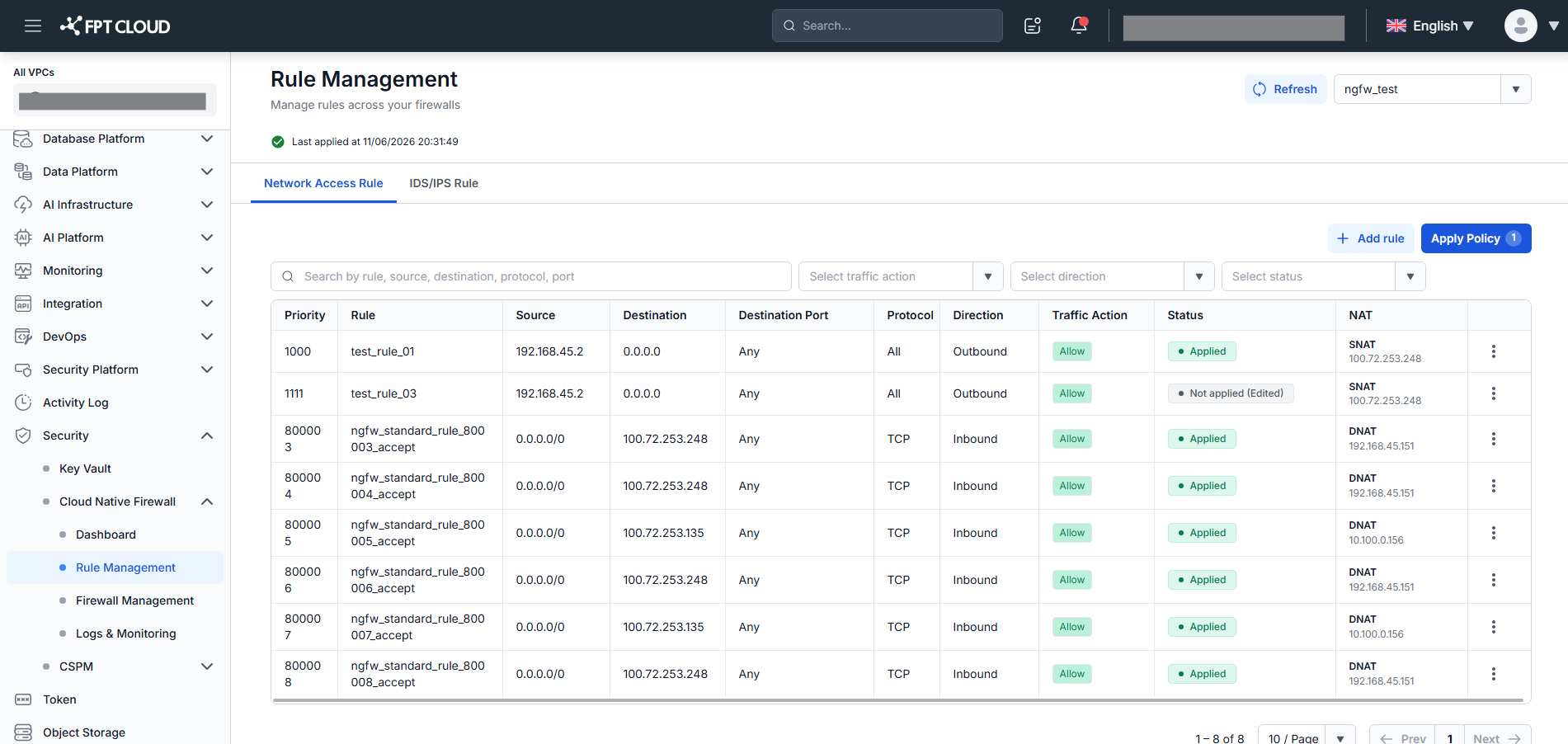Open the notifications bell icon

coord(1079,26)
